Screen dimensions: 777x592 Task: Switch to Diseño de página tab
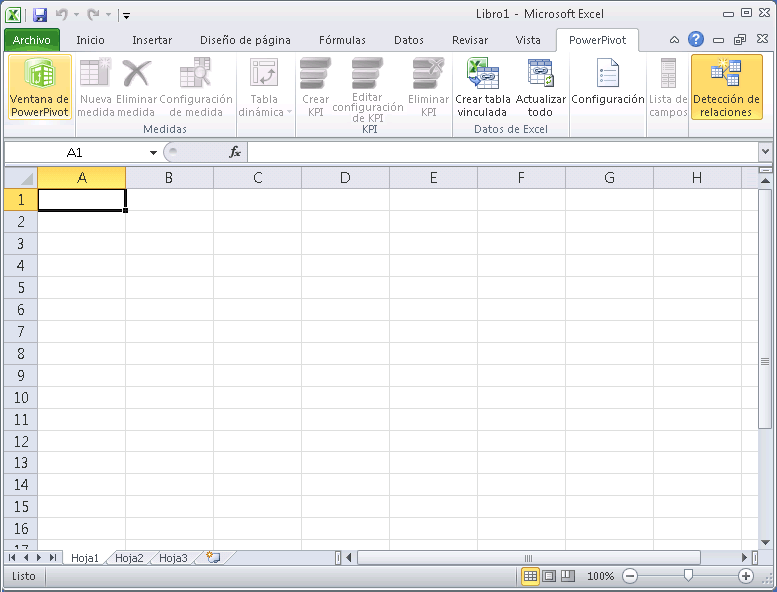[x=245, y=40]
